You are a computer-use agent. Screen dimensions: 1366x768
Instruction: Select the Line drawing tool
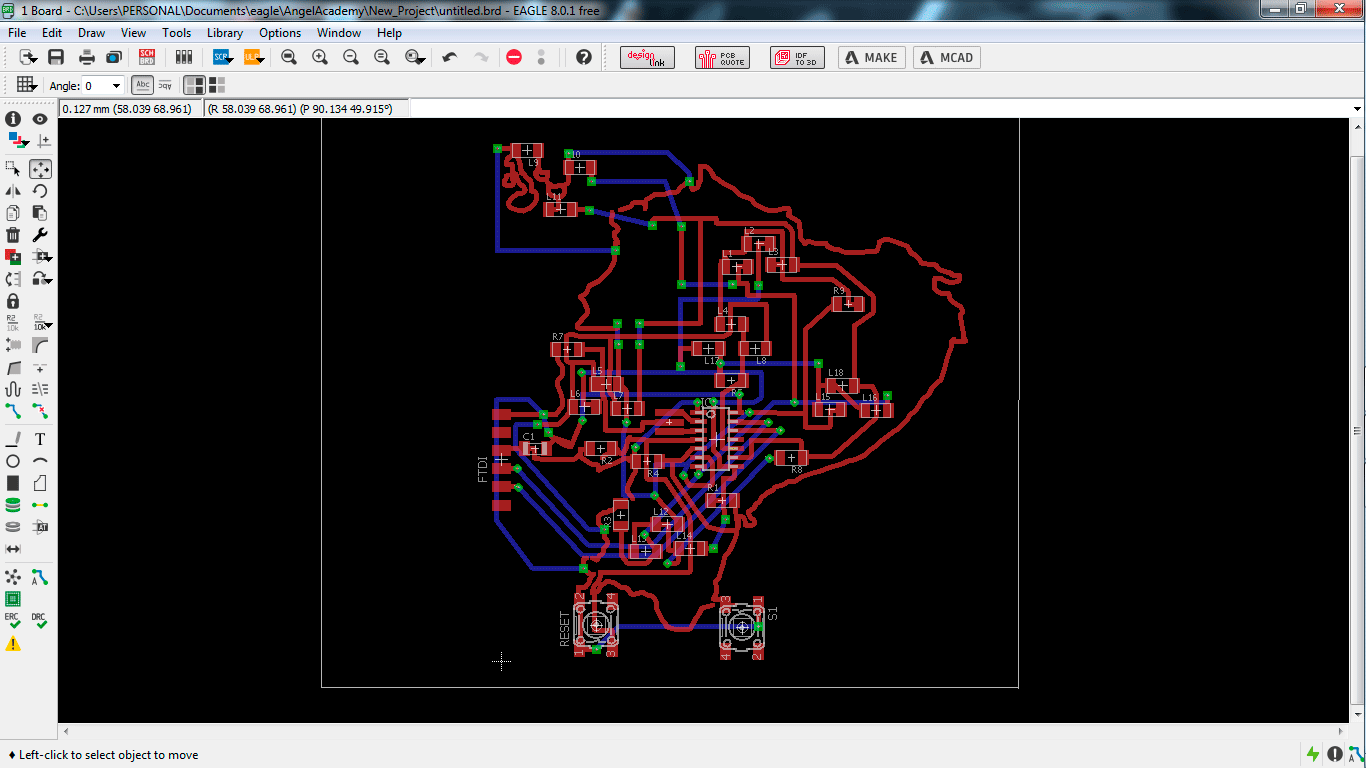(x=13, y=439)
